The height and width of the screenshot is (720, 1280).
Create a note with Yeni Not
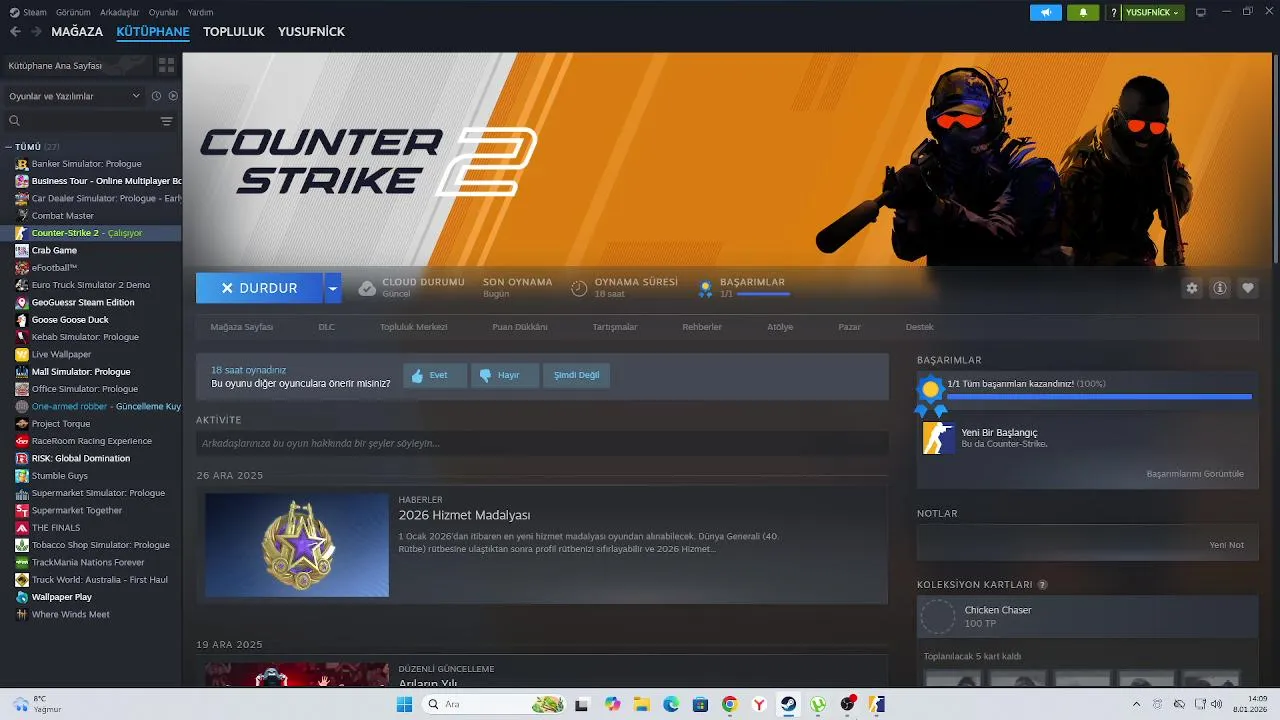coord(1227,545)
